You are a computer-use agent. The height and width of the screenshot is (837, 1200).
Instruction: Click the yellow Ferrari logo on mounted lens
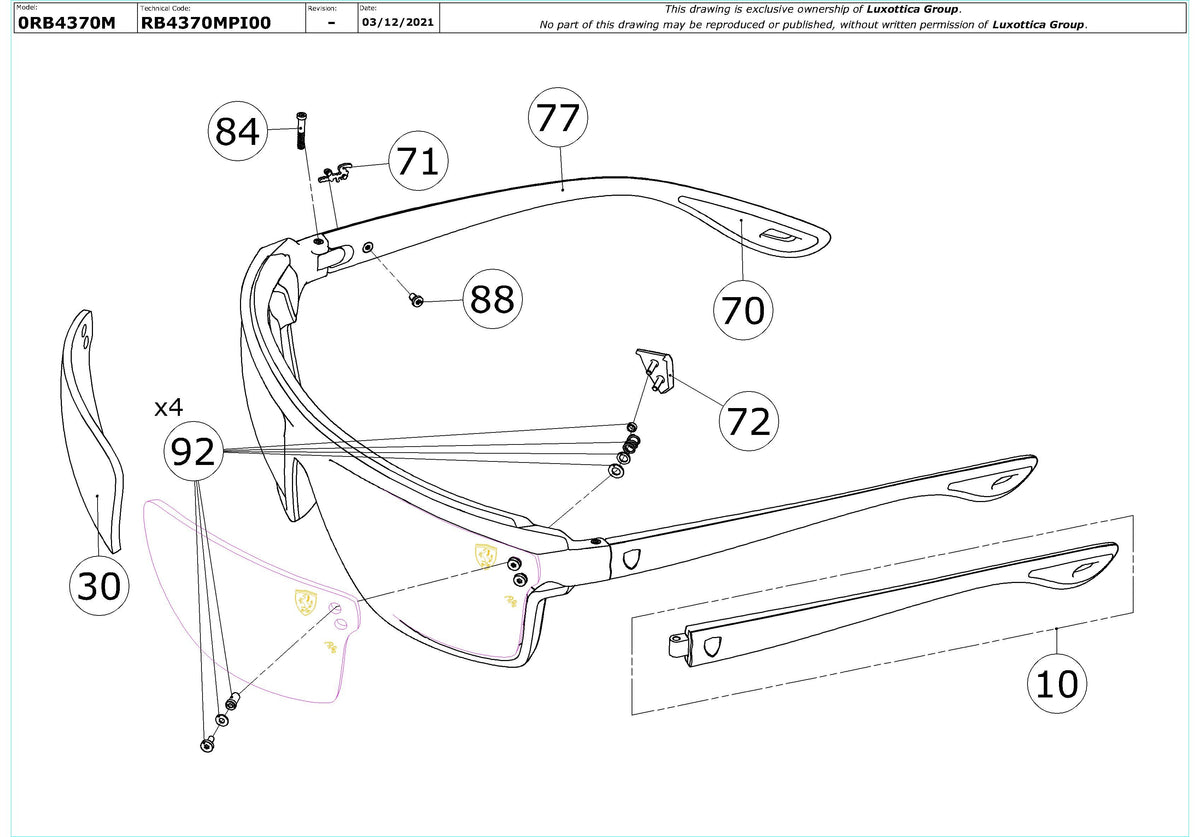(486, 556)
